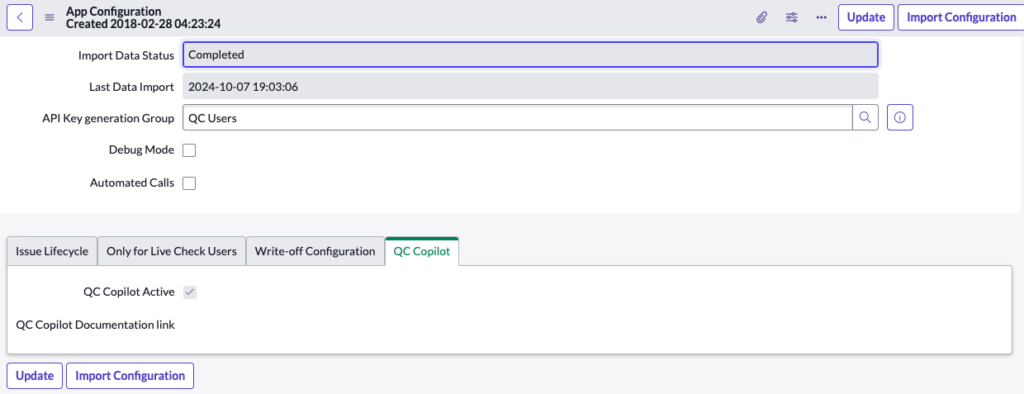The width and height of the screenshot is (1024, 394).
Task: Click the bottom Update button
Action: point(35,376)
